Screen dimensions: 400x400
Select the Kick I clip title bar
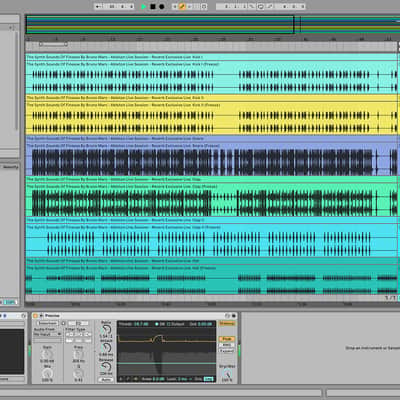(x=211, y=57)
